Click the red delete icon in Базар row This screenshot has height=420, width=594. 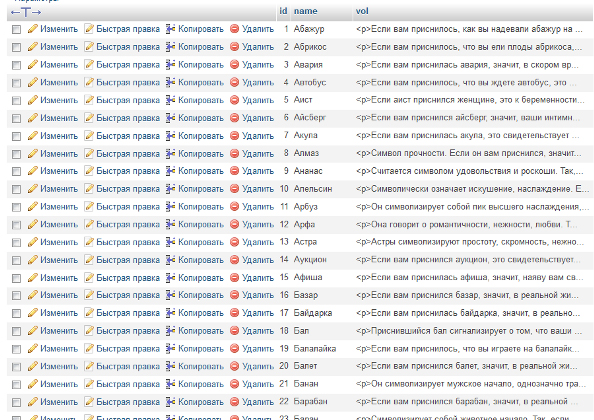tap(234, 295)
